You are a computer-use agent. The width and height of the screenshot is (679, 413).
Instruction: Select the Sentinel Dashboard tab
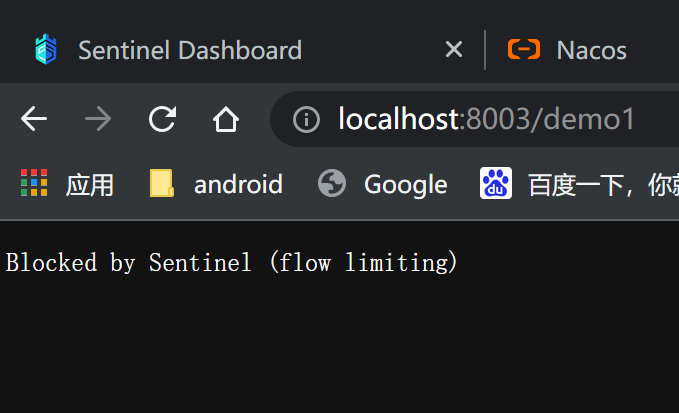[190, 50]
